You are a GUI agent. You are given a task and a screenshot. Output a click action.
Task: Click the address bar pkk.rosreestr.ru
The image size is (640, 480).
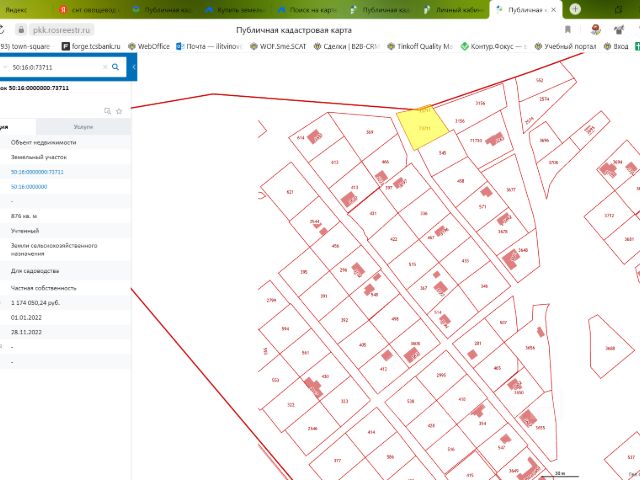pyautogui.click(x=61, y=30)
